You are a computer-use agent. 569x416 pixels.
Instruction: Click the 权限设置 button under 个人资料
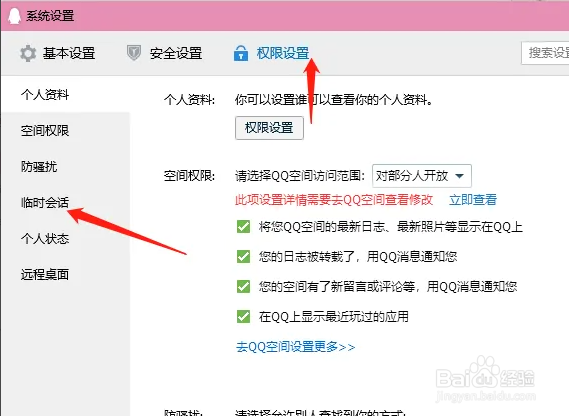269,128
